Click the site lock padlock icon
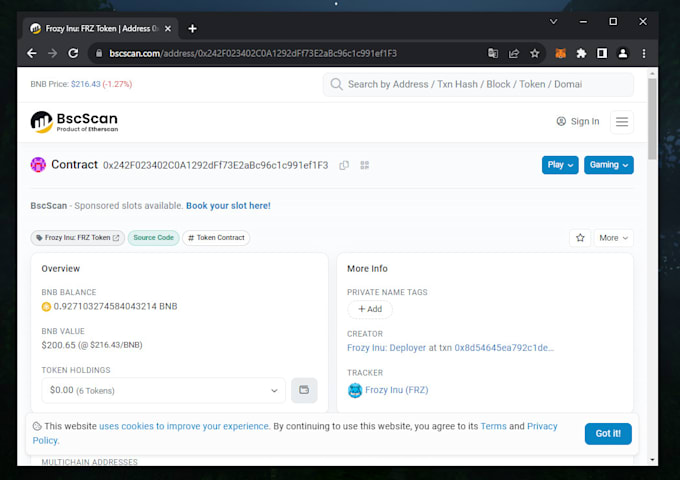 (x=99, y=53)
